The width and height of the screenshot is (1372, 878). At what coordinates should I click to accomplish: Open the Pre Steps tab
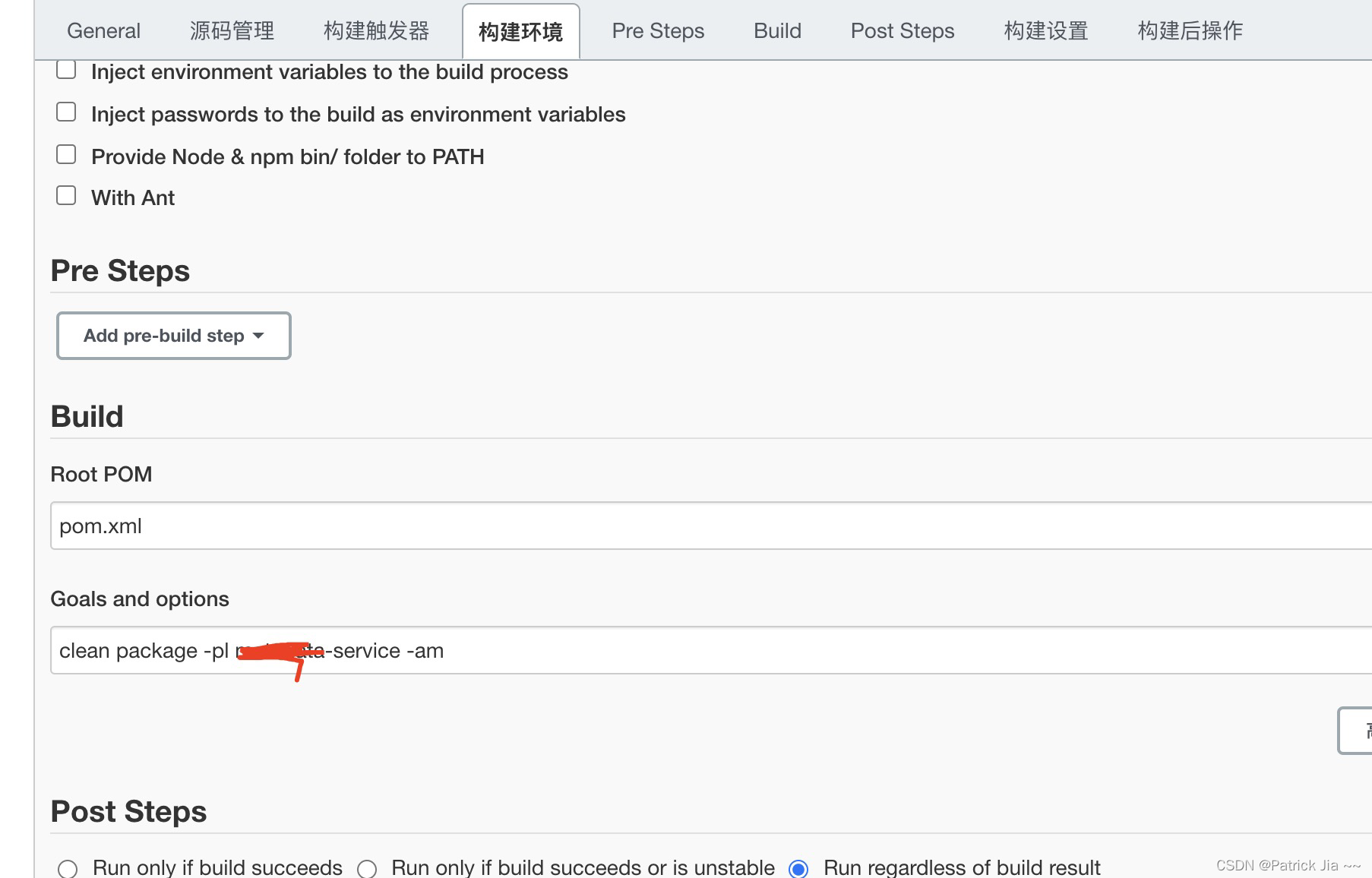point(657,30)
